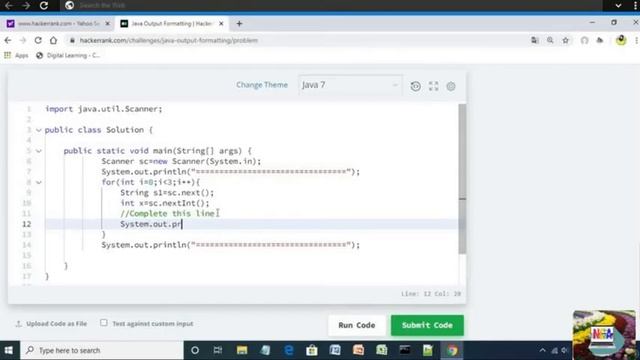Enter fullscreen editor mode
Viewport: 640px width, 360px height.
pyautogui.click(x=433, y=86)
